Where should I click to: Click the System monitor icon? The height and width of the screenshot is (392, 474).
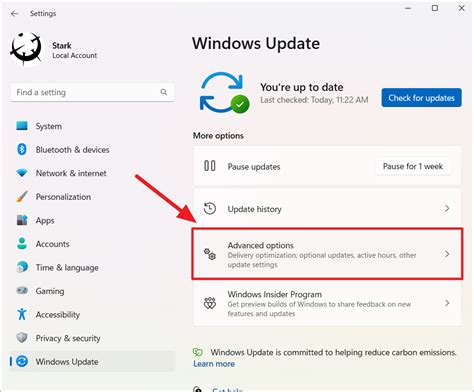(x=22, y=126)
